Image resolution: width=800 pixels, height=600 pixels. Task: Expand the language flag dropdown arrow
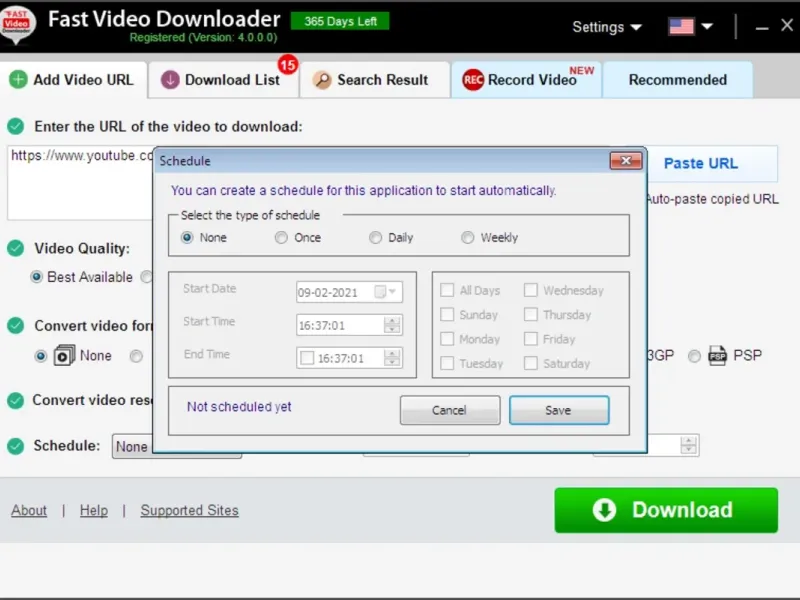707,27
